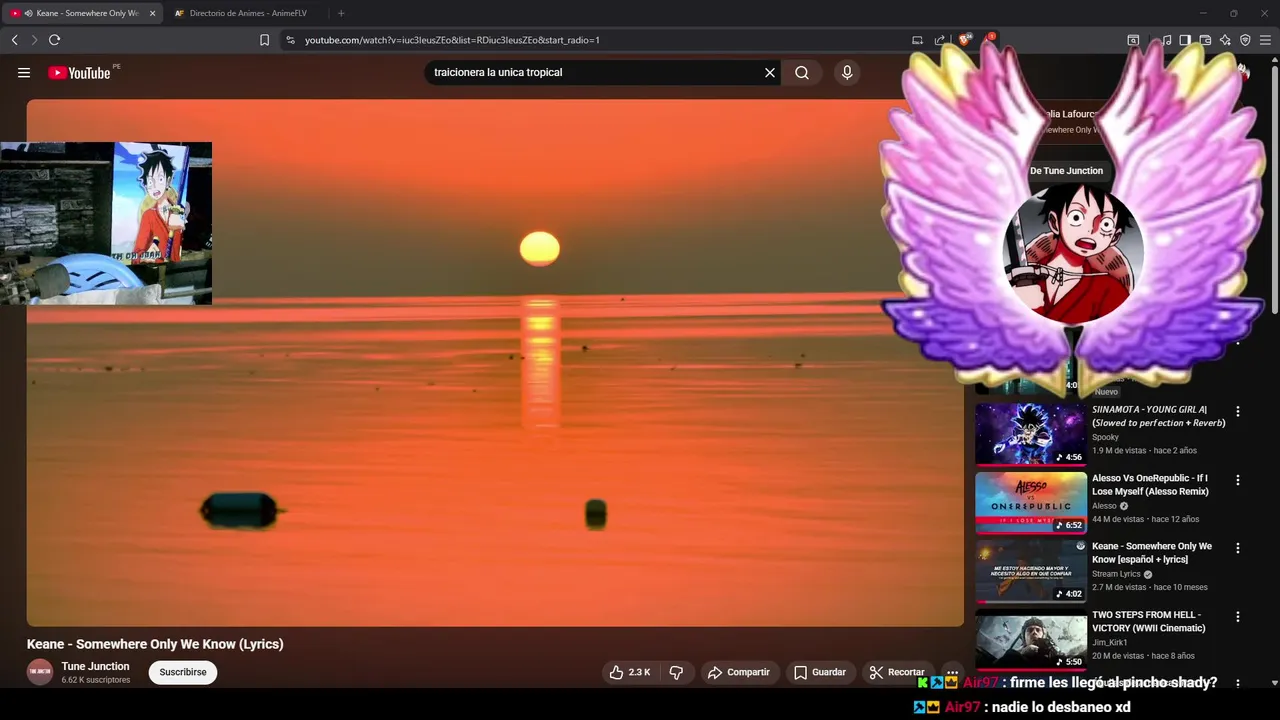Click the video title Keane - Somewhere Only We Know (Lyrics)
The image size is (1280, 720).
coord(155,644)
